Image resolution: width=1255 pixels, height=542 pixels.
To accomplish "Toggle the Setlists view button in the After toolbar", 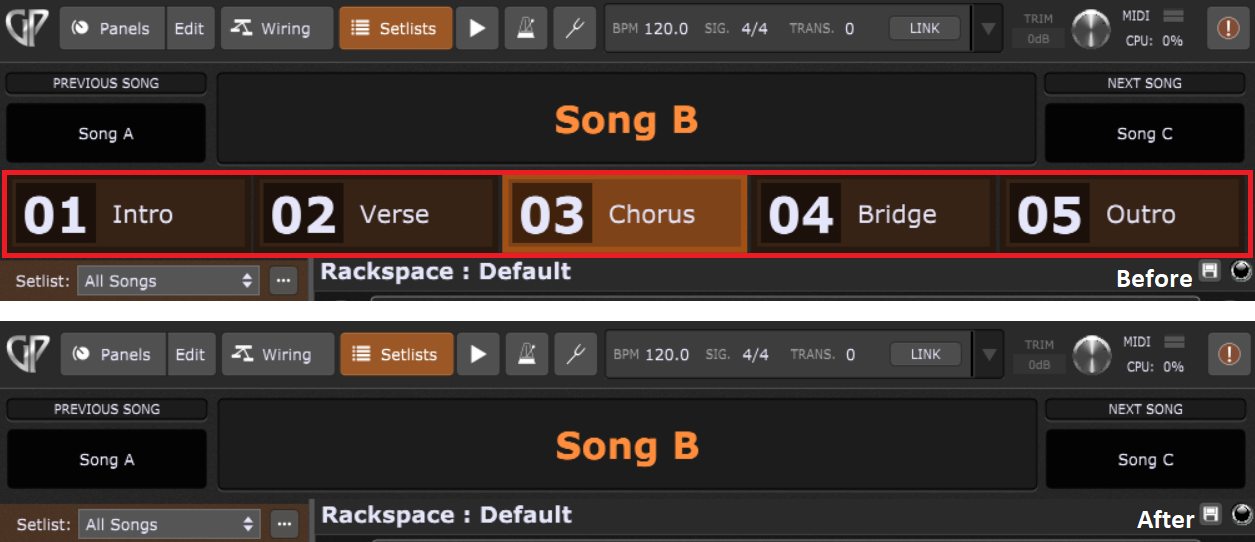I will coord(397,354).
